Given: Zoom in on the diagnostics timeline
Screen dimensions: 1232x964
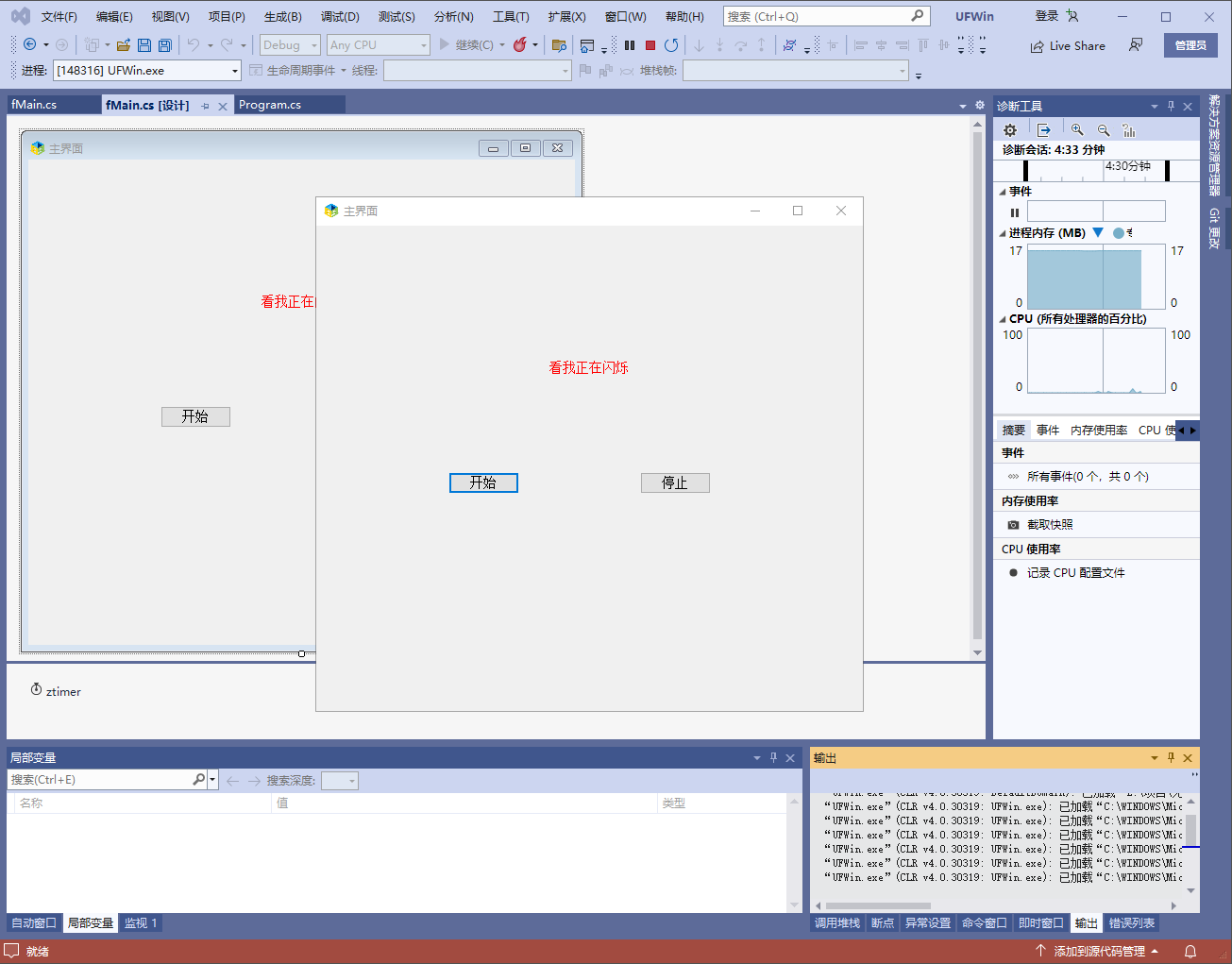Looking at the screenshot, I should pos(1077,130).
